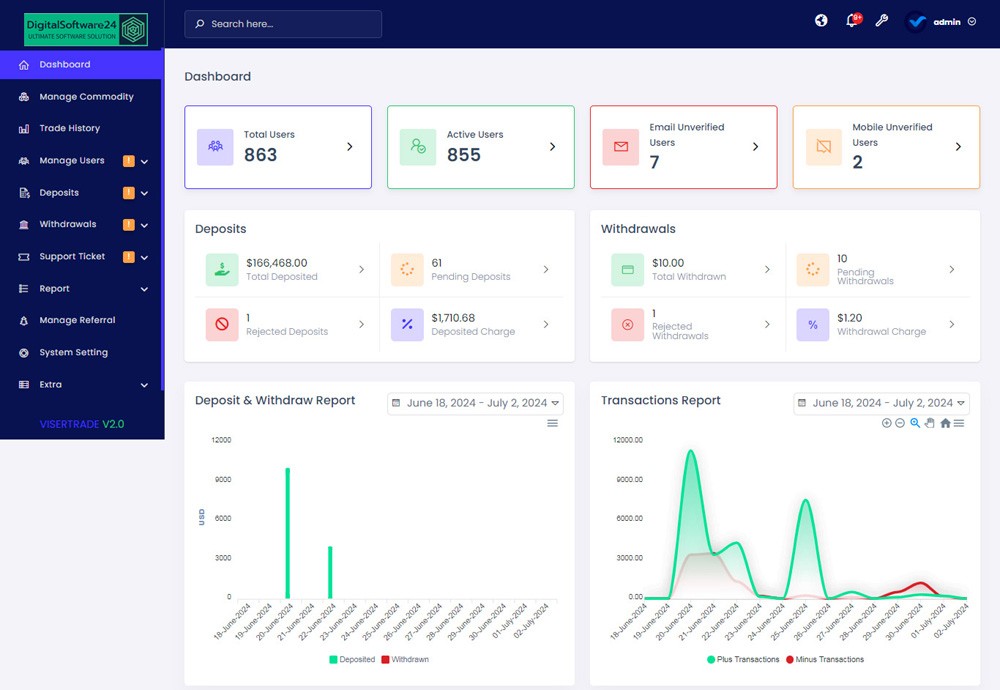Open the Deposit & Withdraw date range dropdown

tap(476, 403)
